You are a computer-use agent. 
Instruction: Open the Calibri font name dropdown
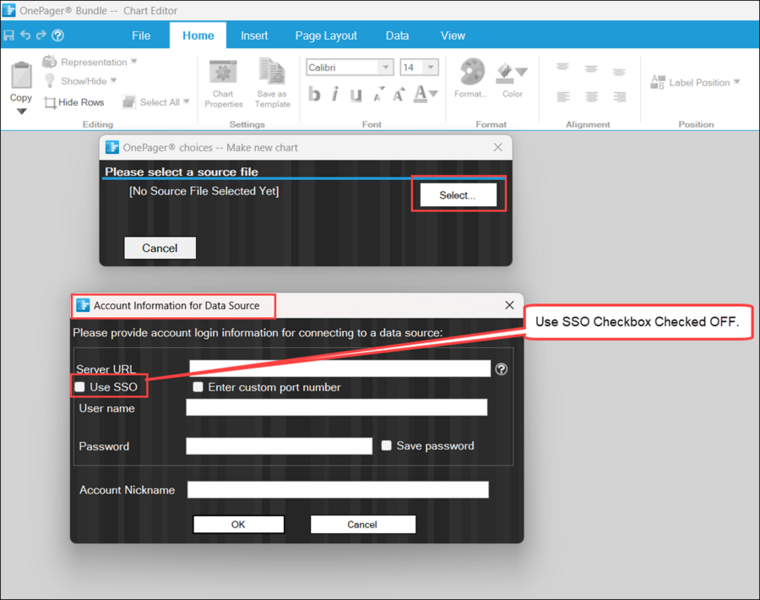click(x=386, y=67)
